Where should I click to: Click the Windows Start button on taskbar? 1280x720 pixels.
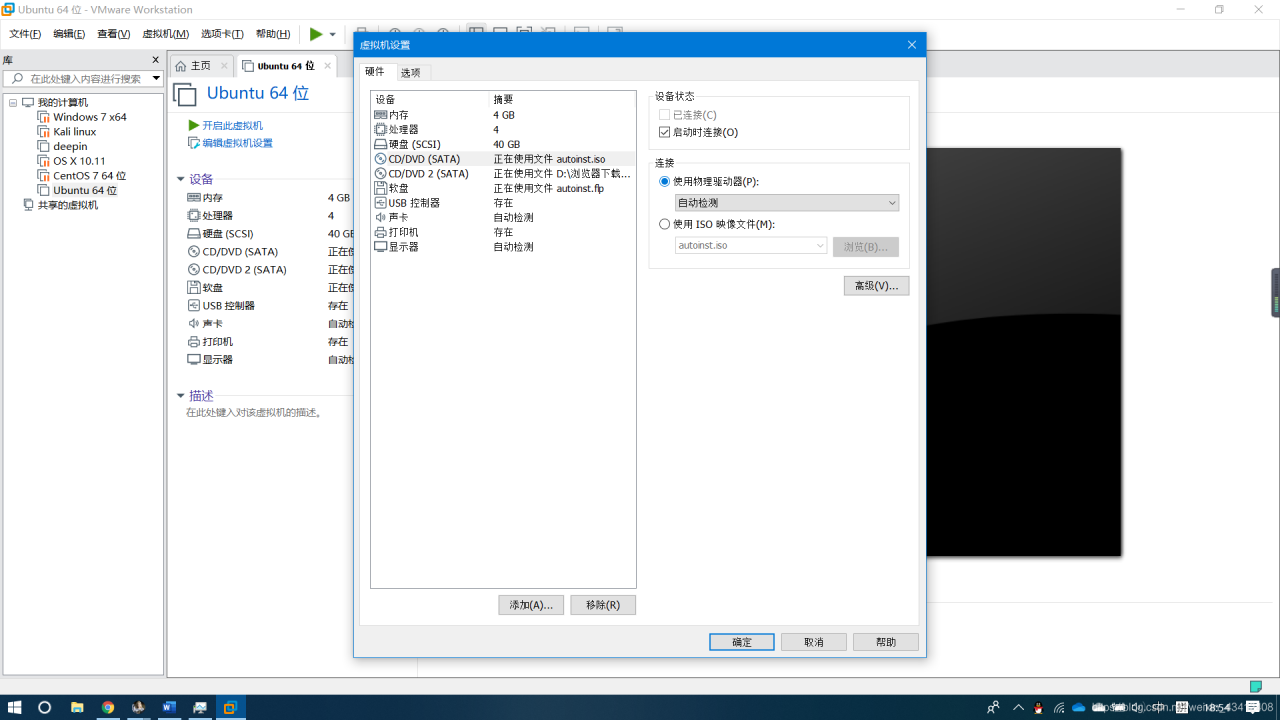coord(15,707)
